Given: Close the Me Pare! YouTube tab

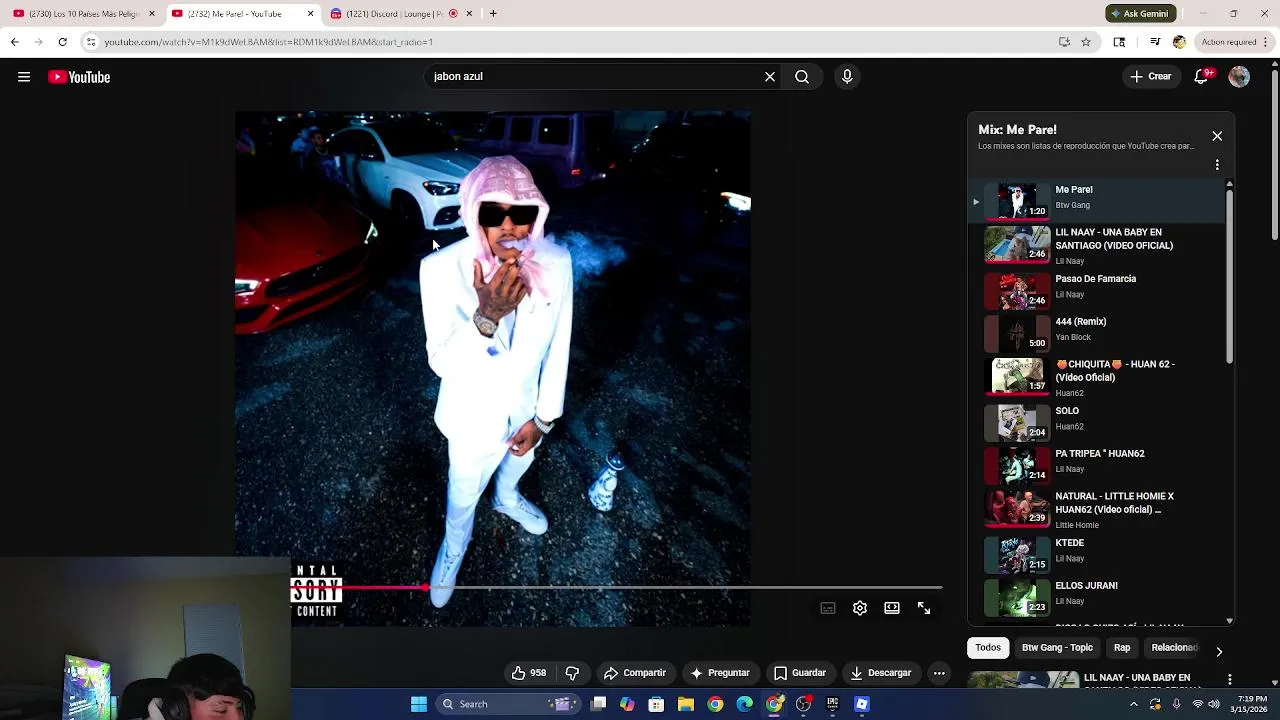Looking at the screenshot, I should [x=310, y=14].
